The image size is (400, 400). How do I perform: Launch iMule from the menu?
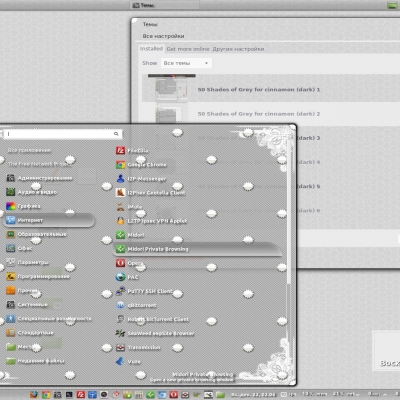click(x=129, y=207)
